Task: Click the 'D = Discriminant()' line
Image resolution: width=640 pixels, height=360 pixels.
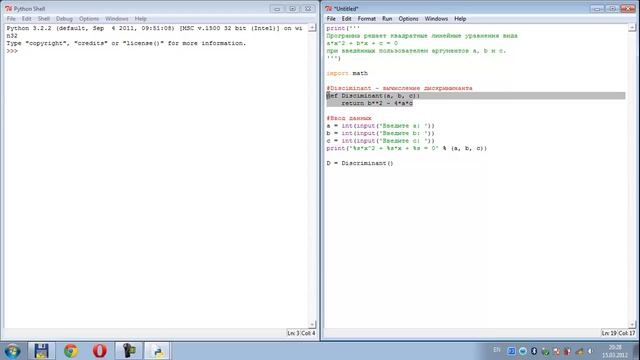Action: point(360,163)
